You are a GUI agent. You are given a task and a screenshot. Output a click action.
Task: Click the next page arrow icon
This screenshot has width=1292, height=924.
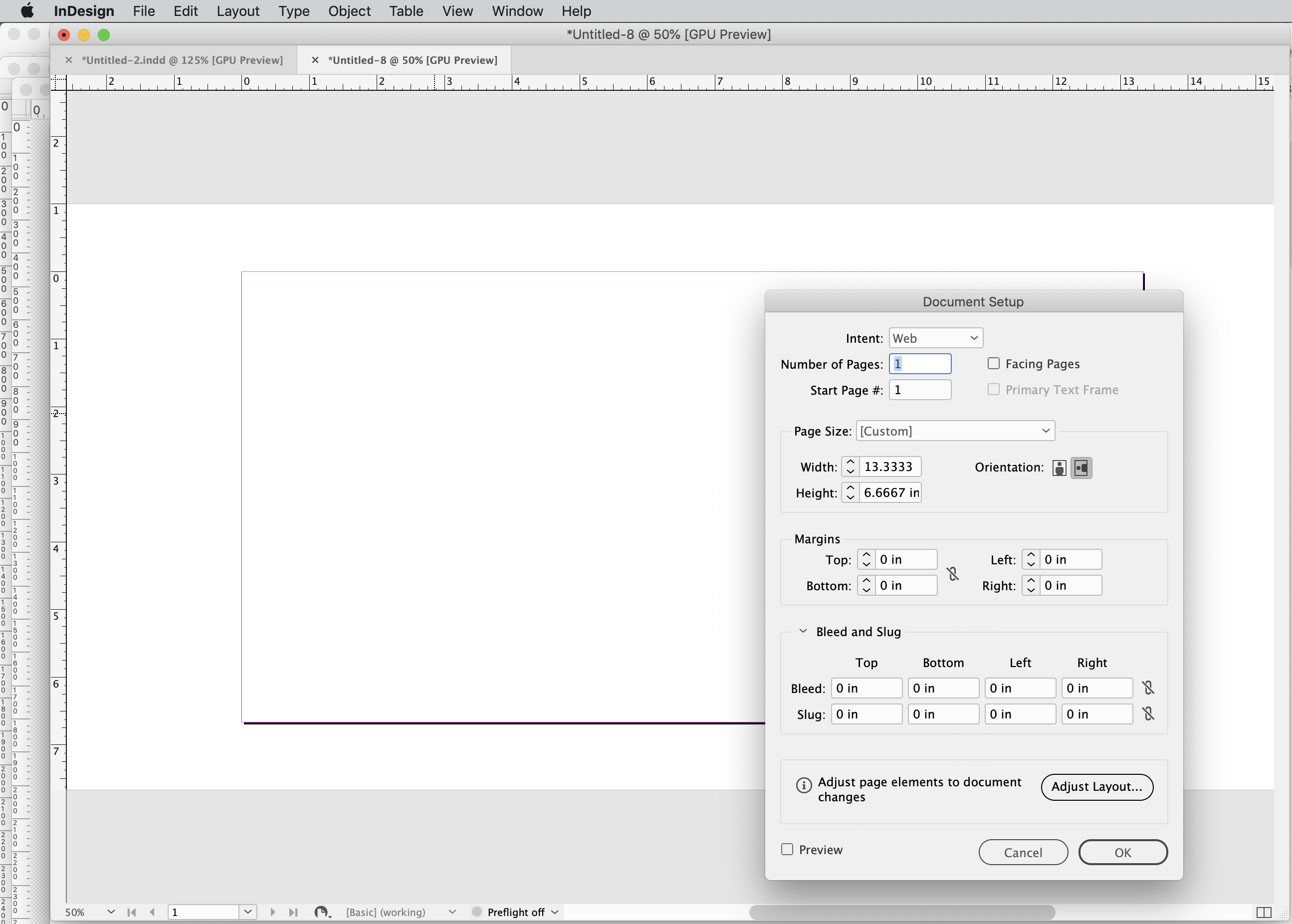(x=272, y=912)
